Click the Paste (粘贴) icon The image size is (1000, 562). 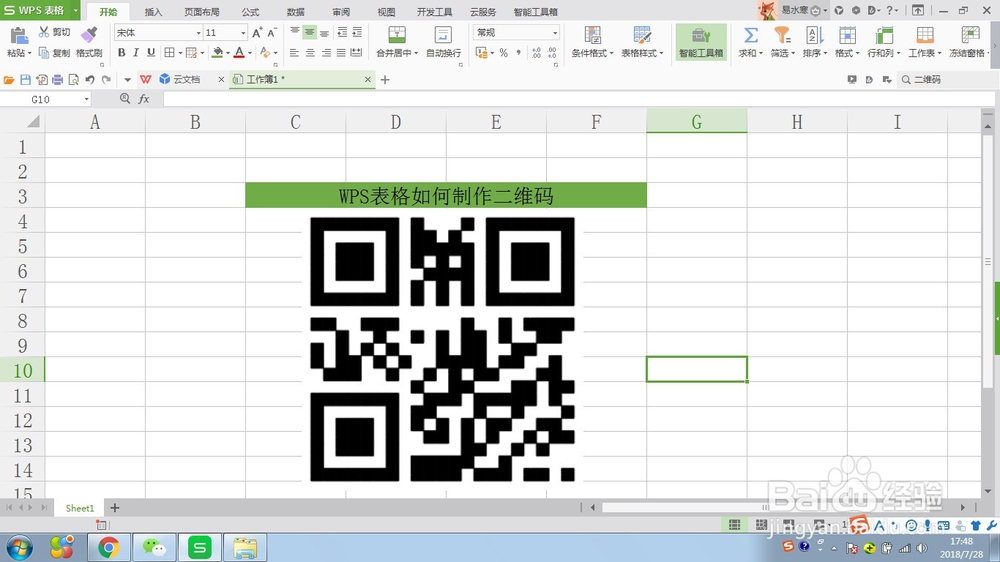pos(19,36)
